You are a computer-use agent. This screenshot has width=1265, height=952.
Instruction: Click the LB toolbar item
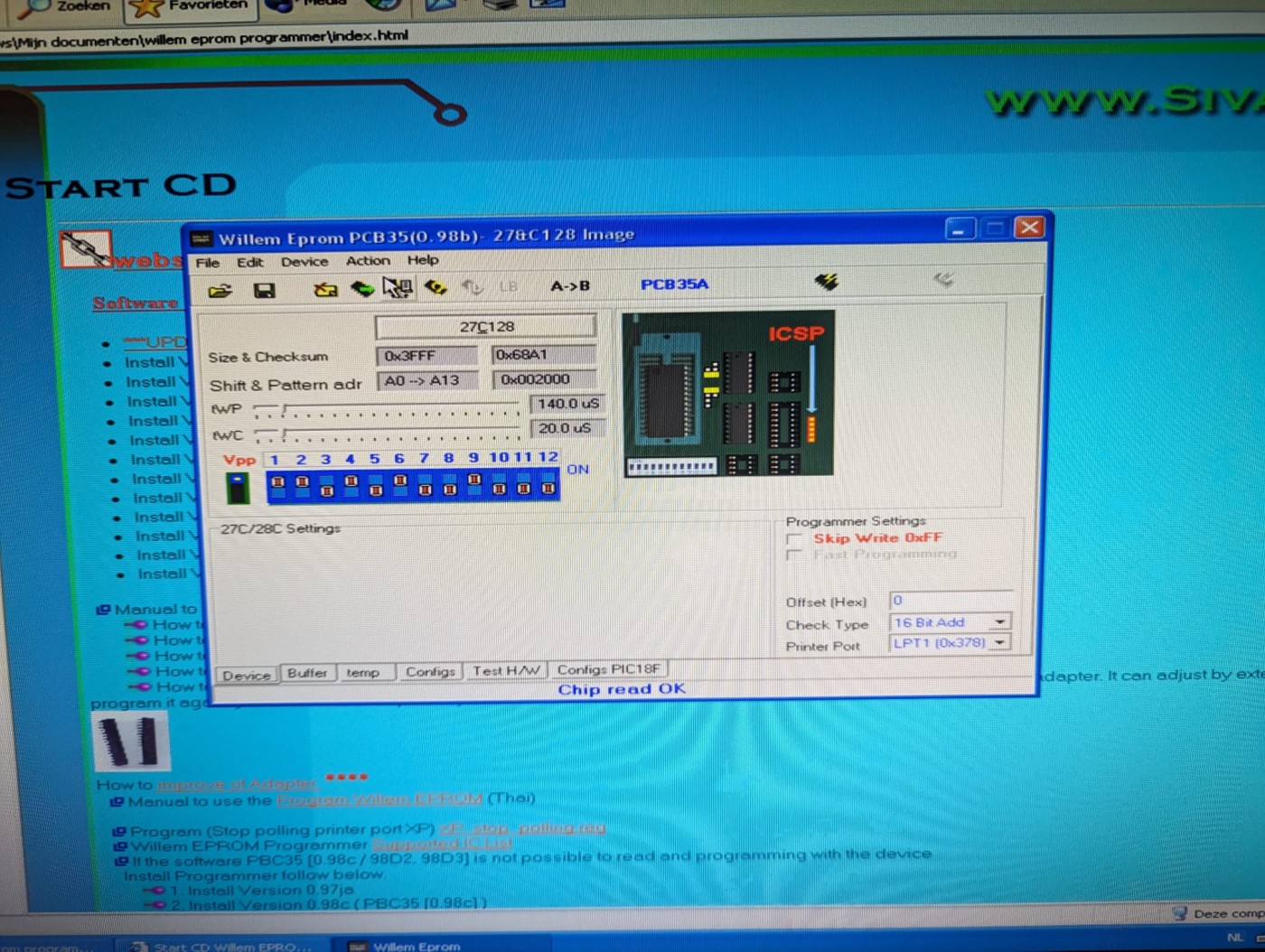[x=508, y=286]
